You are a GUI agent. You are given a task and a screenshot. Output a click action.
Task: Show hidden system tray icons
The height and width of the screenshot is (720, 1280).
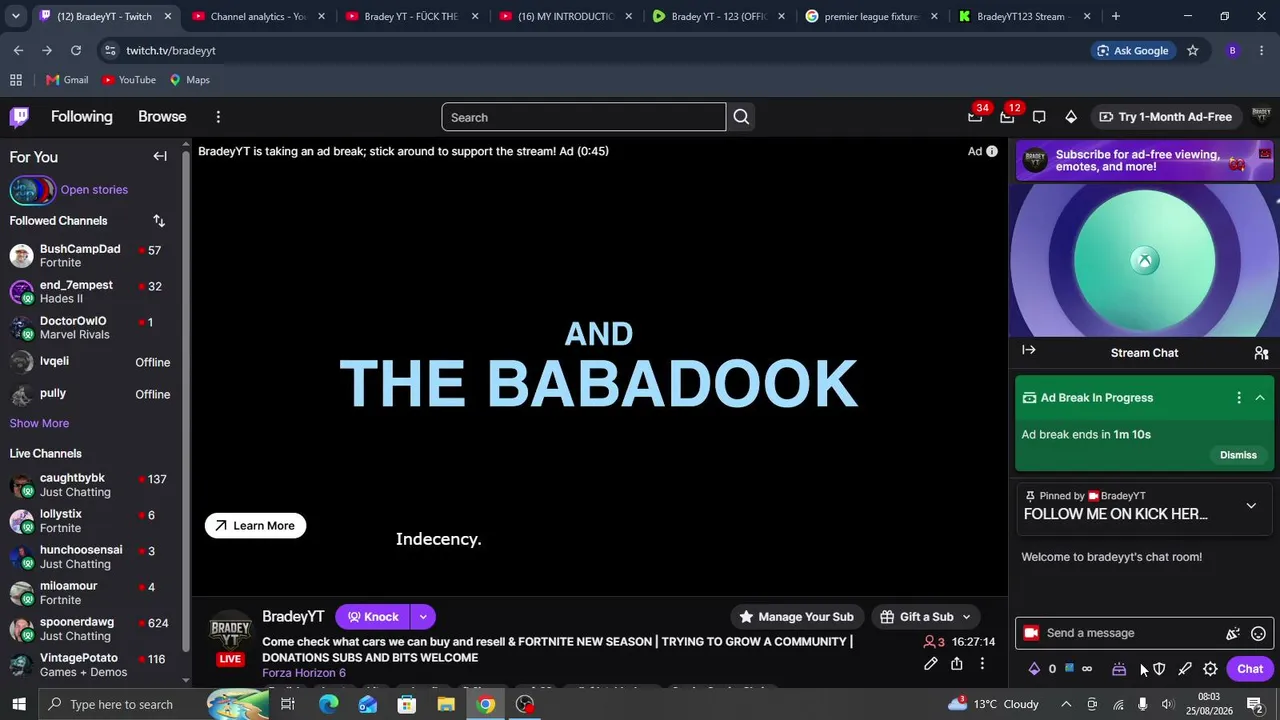tap(1066, 704)
